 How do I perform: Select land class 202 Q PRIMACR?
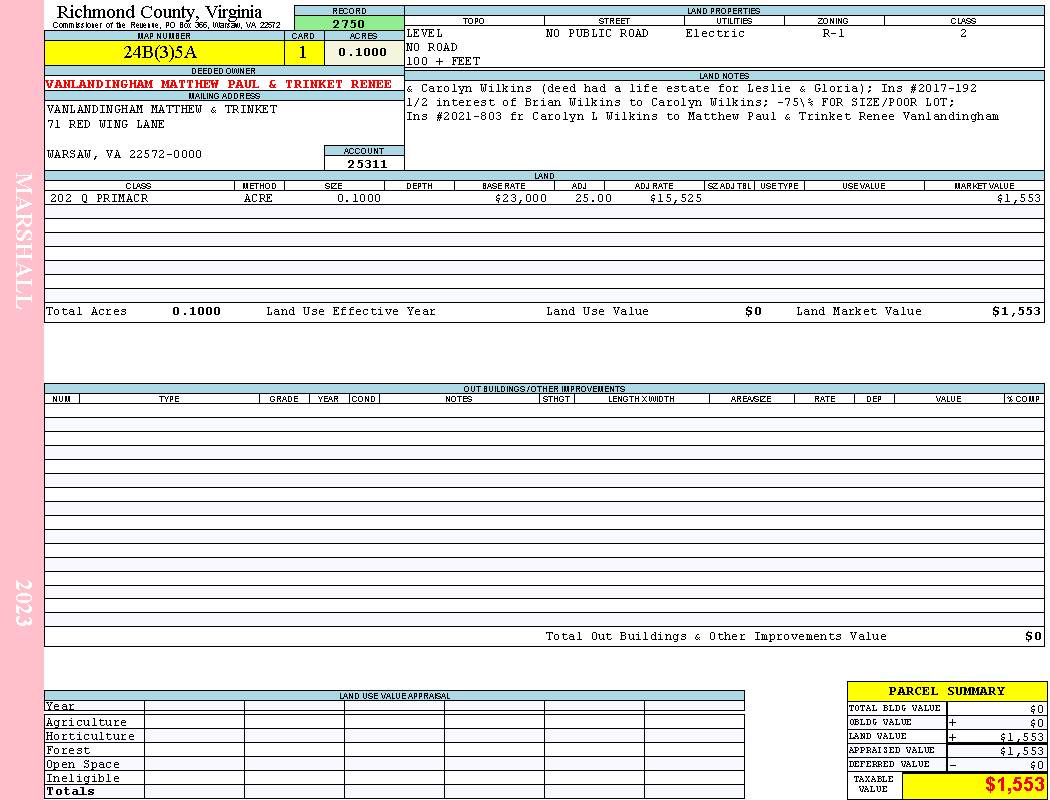tap(99, 198)
